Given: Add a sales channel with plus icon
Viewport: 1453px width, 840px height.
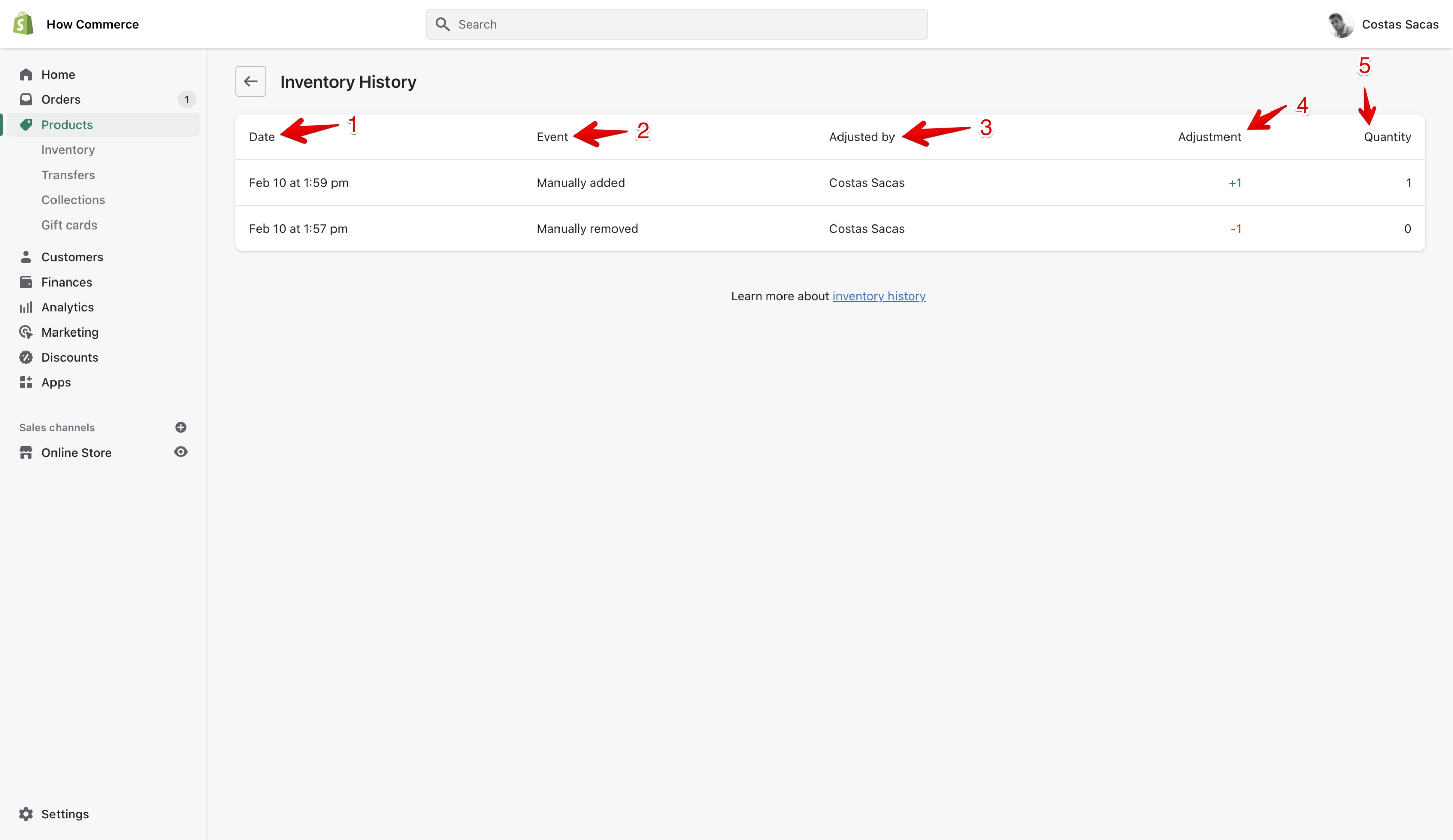Looking at the screenshot, I should [181, 427].
